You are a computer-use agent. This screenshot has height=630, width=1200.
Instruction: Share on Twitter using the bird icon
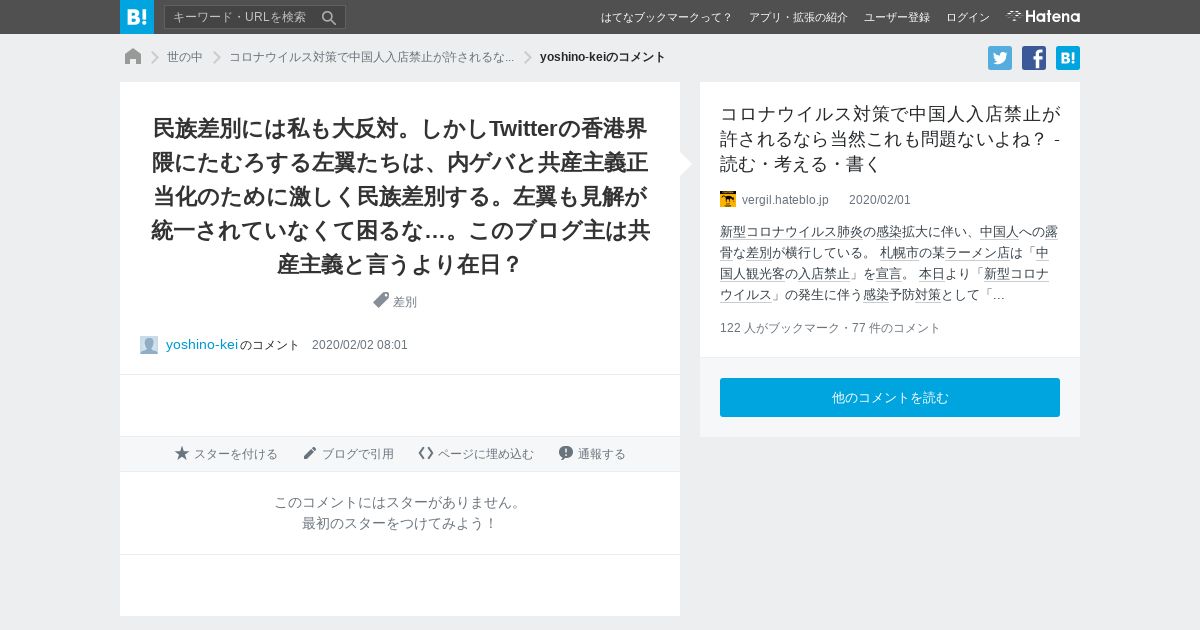click(x=1000, y=58)
